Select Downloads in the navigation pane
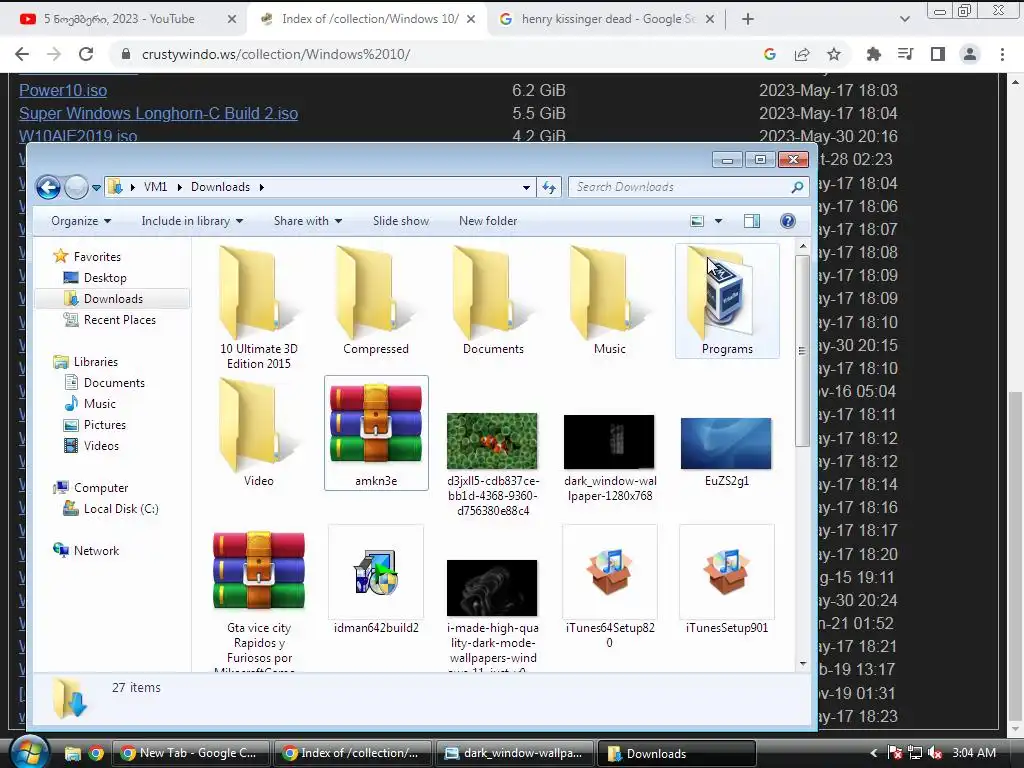Viewport: 1024px width, 768px height. (112, 299)
